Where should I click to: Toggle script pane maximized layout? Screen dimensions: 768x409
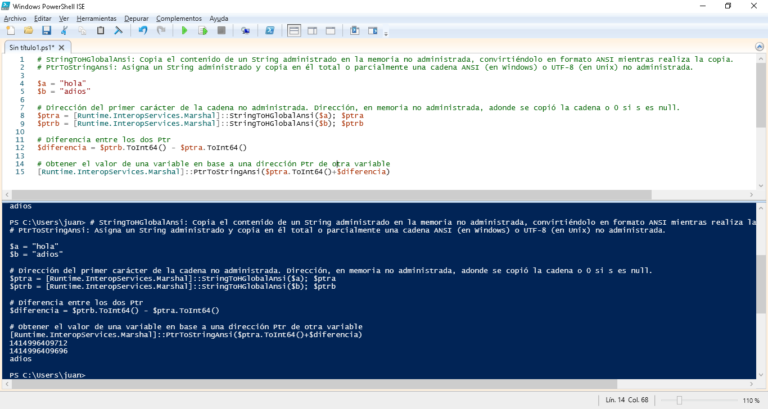[x=330, y=30]
